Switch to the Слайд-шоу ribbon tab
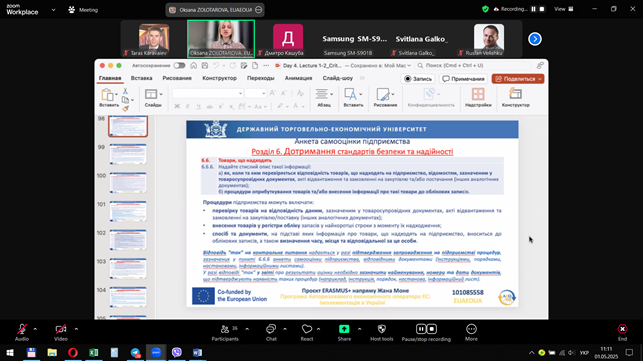The image size is (643, 361). (x=337, y=78)
